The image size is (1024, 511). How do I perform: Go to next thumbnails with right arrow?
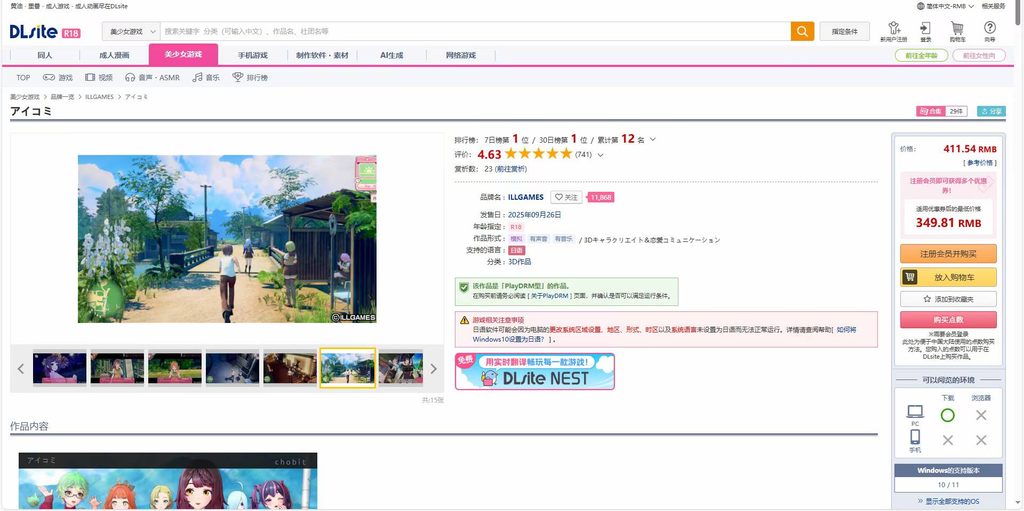pos(433,369)
